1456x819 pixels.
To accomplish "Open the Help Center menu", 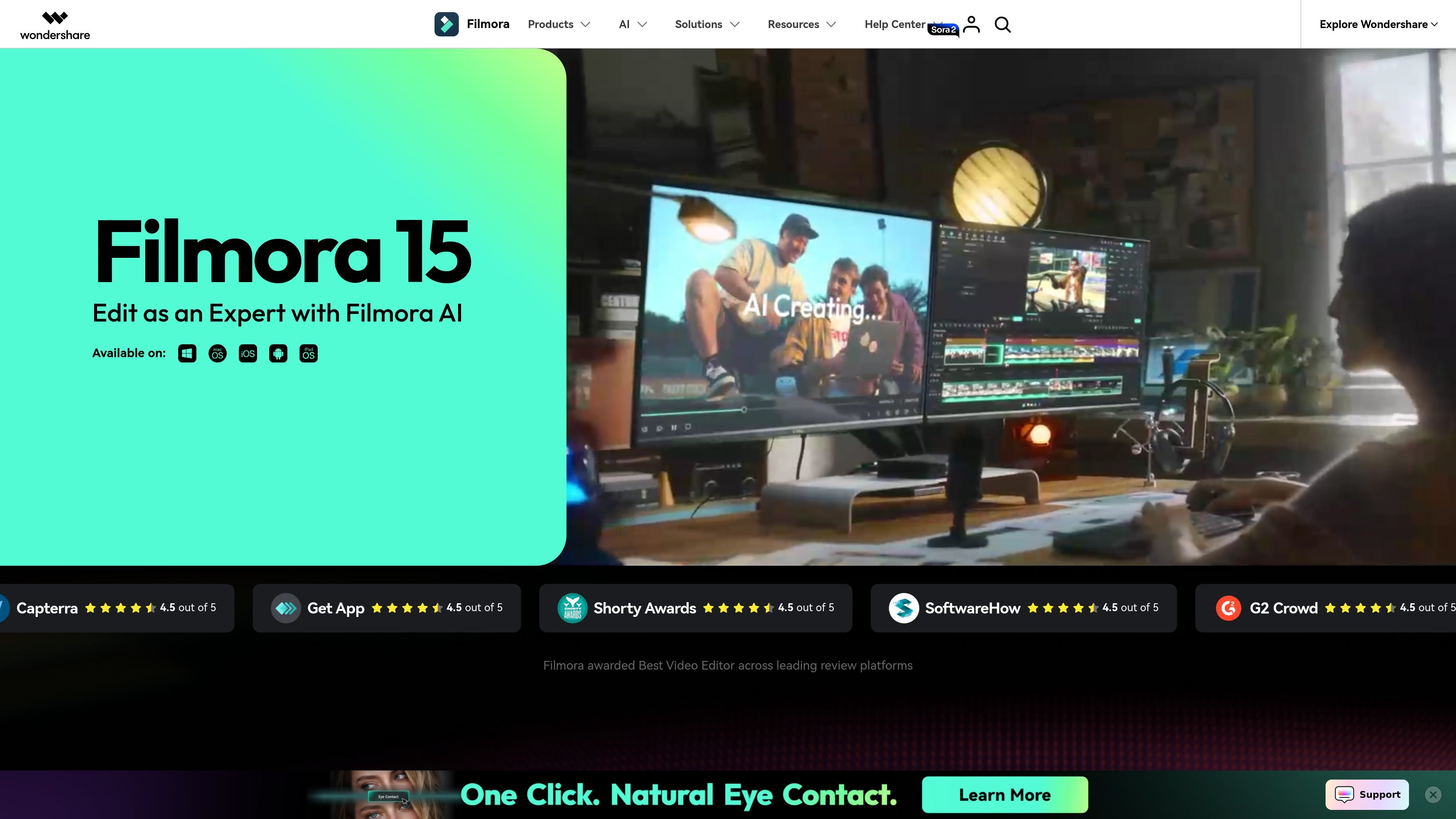I will point(895,24).
